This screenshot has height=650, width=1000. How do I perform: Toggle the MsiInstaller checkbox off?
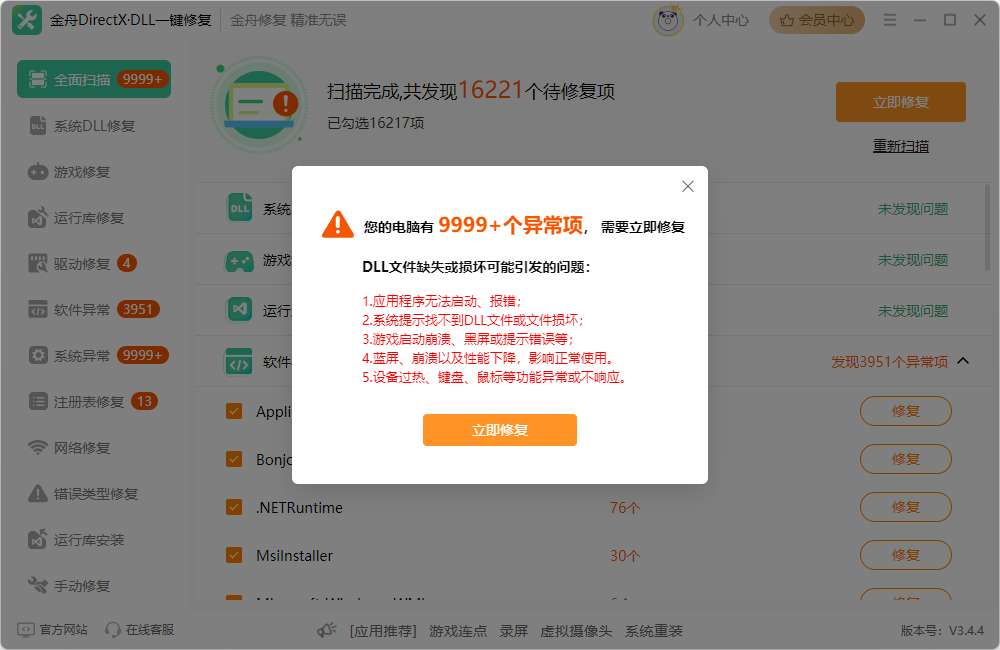234,555
